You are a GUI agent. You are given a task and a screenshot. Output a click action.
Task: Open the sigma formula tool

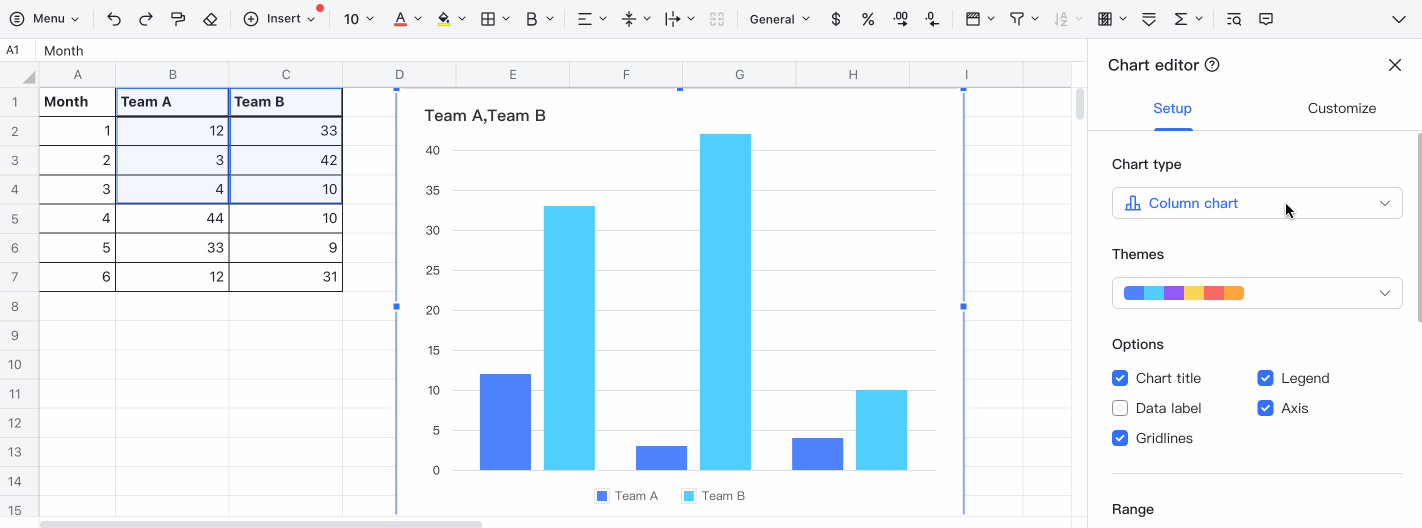(1180, 19)
